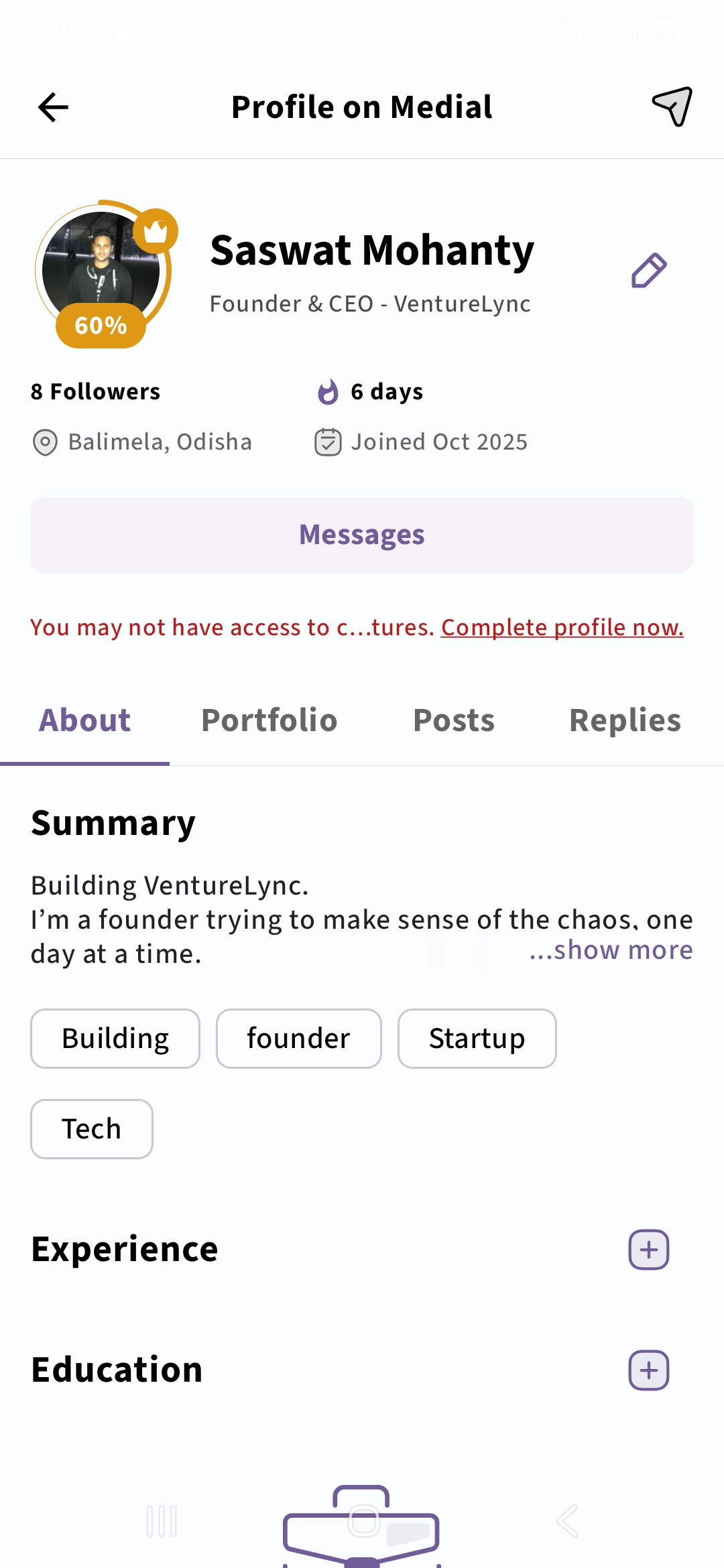Tap the back arrow icon
The width and height of the screenshot is (724, 1568).
coord(54,107)
